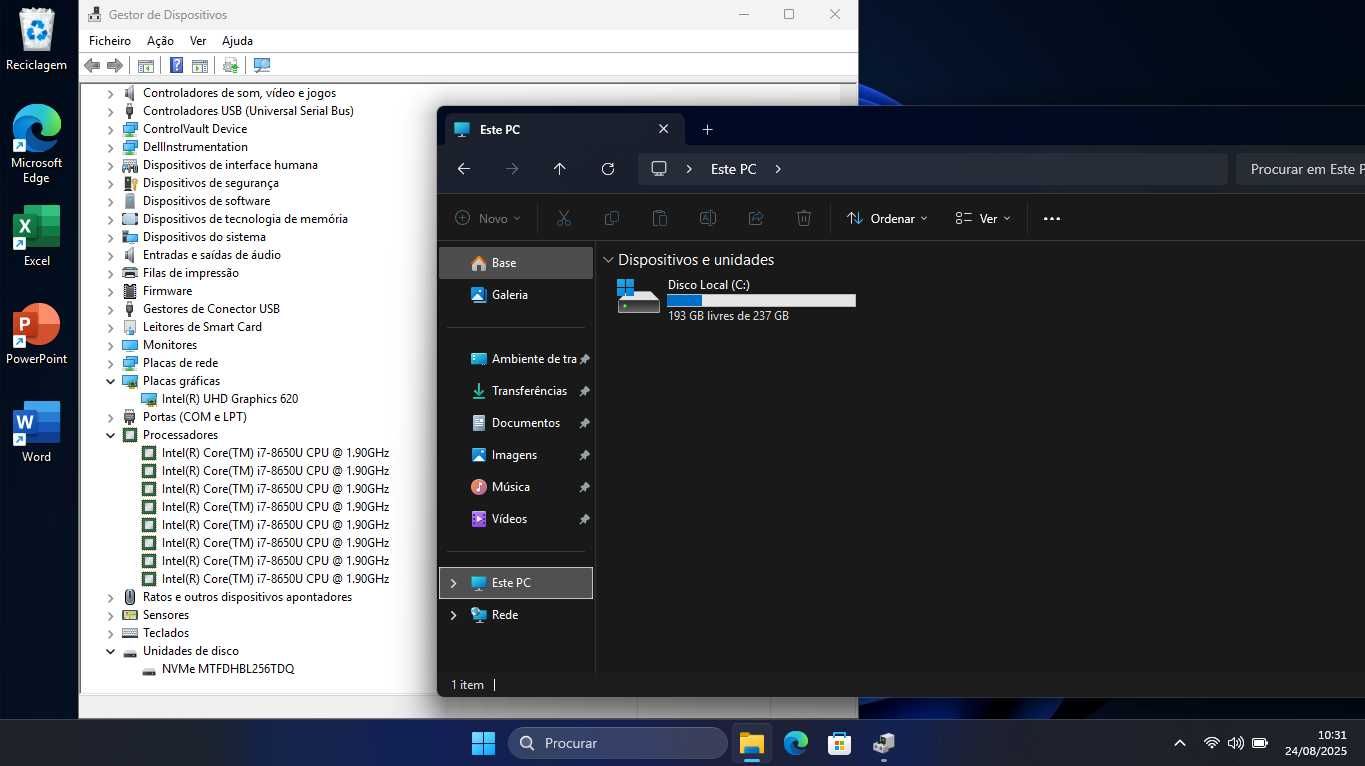Click the Back arrow in Gestor de Dispositivos toolbar
Image resolution: width=1365 pixels, height=766 pixels.
click(92, 66)
